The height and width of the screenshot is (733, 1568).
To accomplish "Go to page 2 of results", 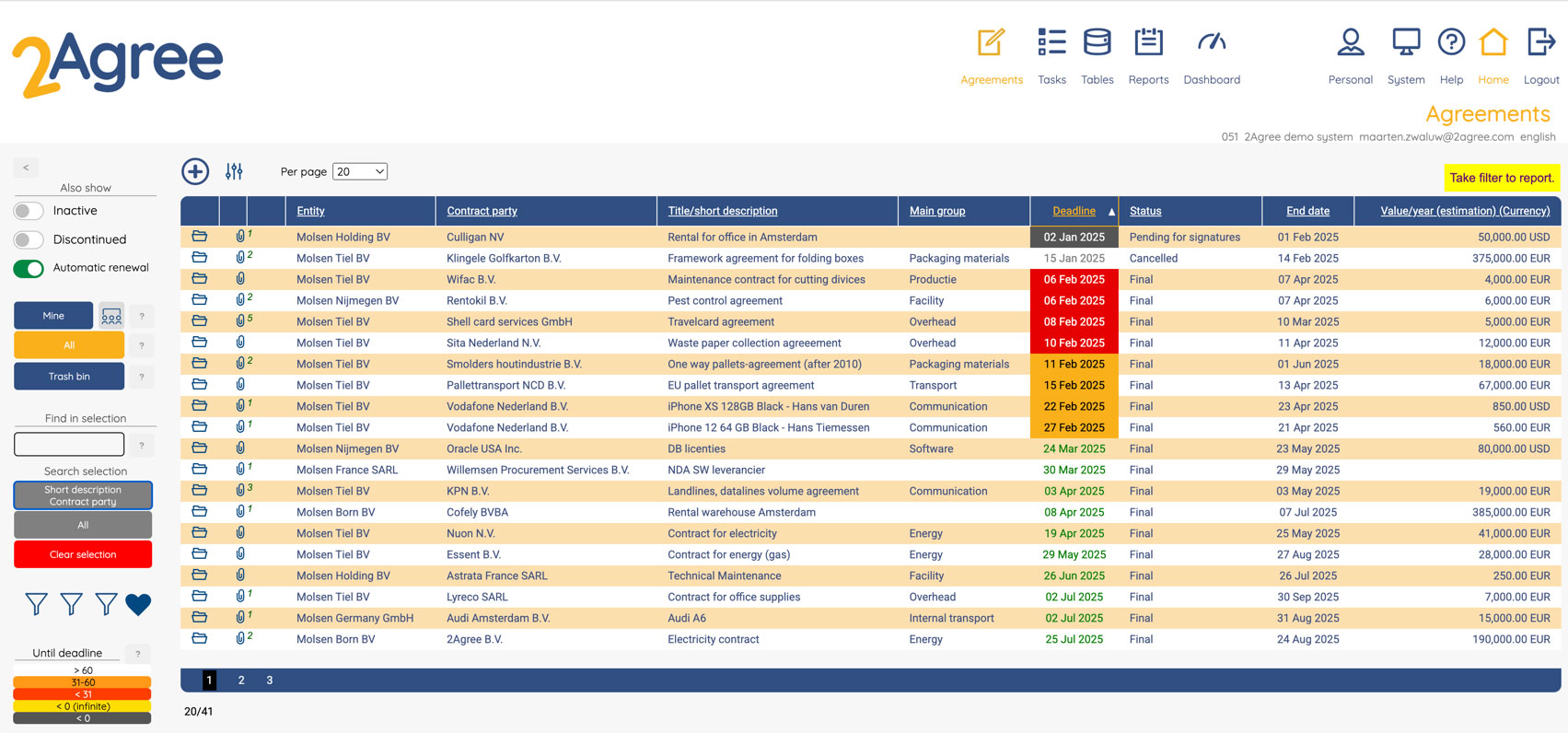I will coord(241,681).
